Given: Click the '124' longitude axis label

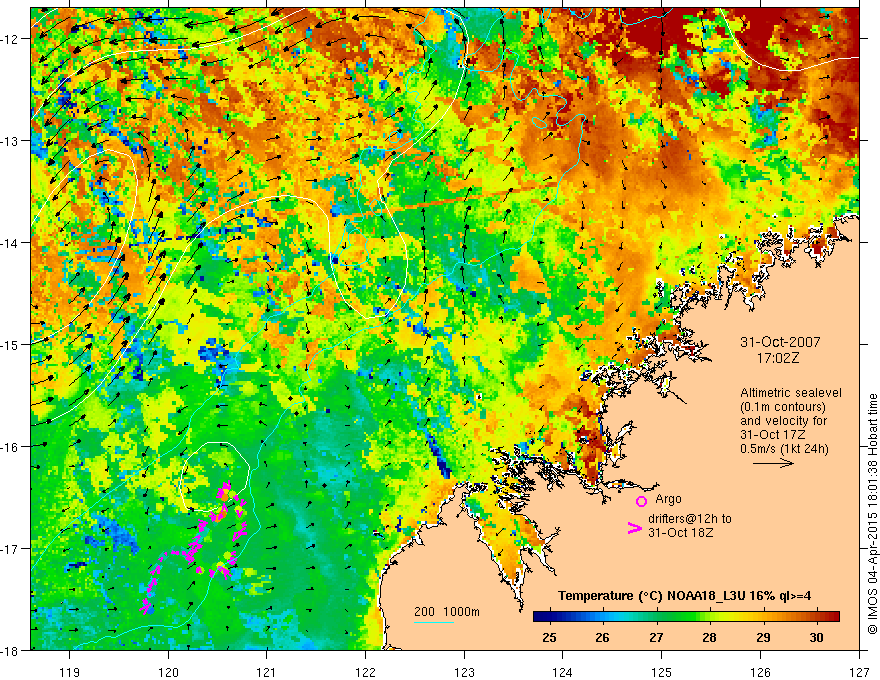Looking at the screenshot, I should click(563, 672).
